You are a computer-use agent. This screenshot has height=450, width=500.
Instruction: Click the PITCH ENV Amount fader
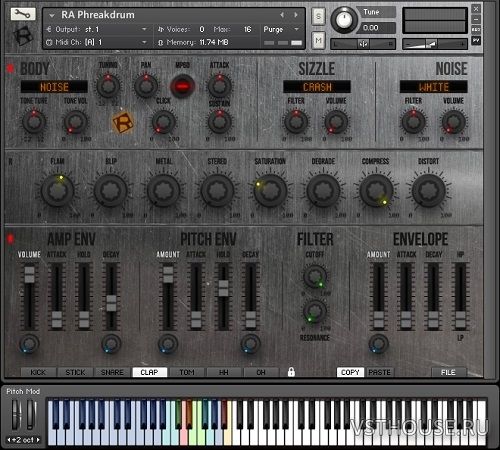pos(168,275)
